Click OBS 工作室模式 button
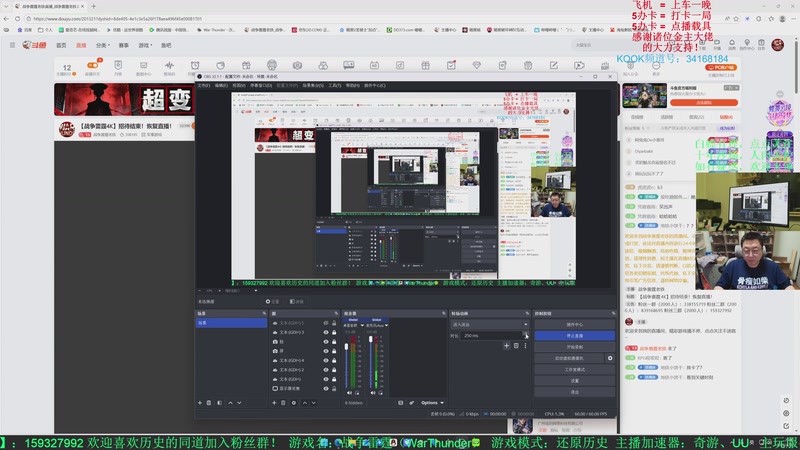Viewport: 800px width, 450px height. click(574, 369)
